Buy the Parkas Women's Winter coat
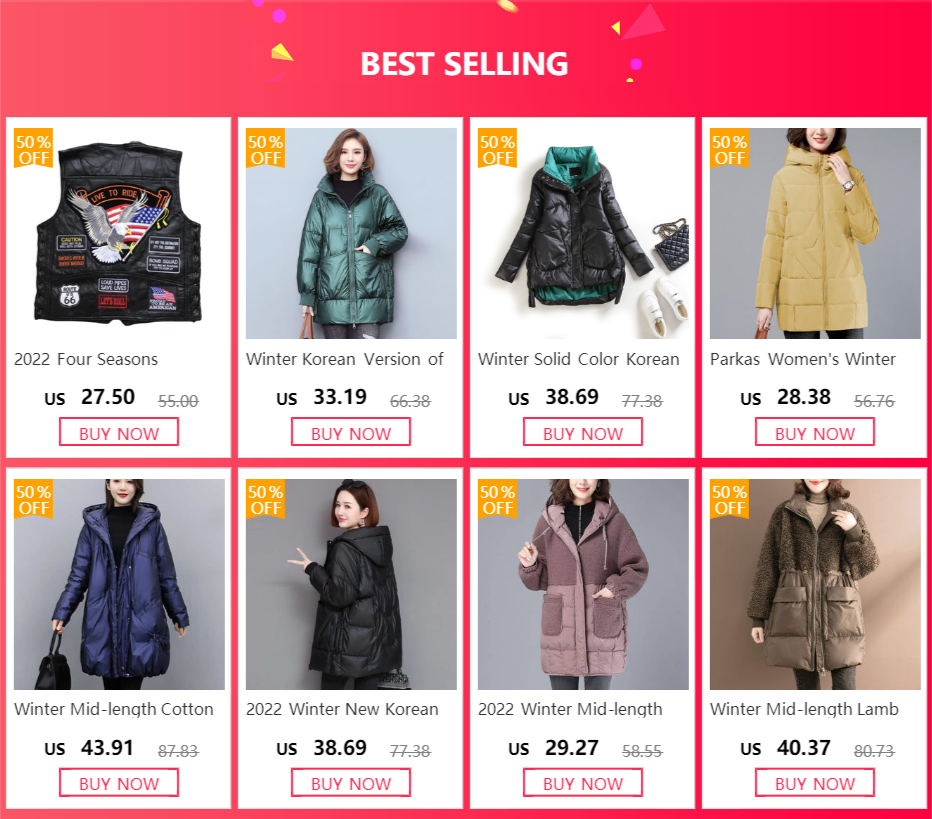The width and height of the screenshot is (932, 819). pyautogui.click(x=815, y=432)
